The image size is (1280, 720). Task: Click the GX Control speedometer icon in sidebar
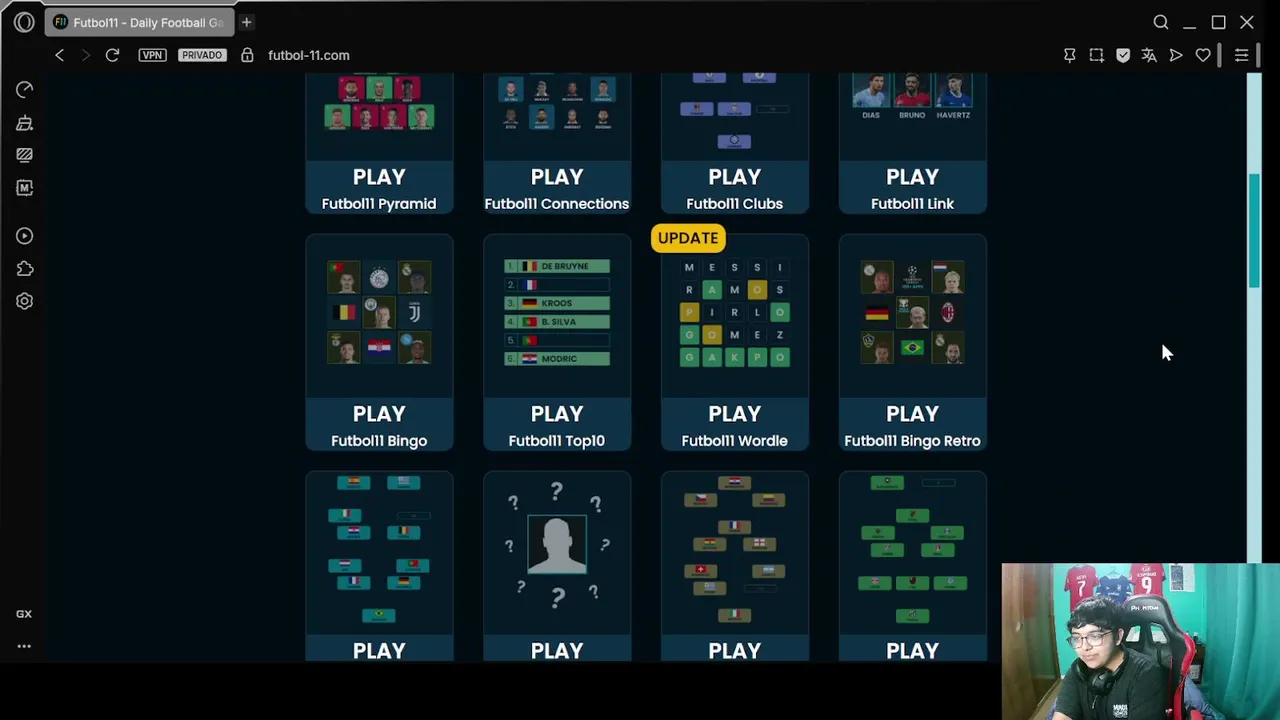click(x=25, y=90)
